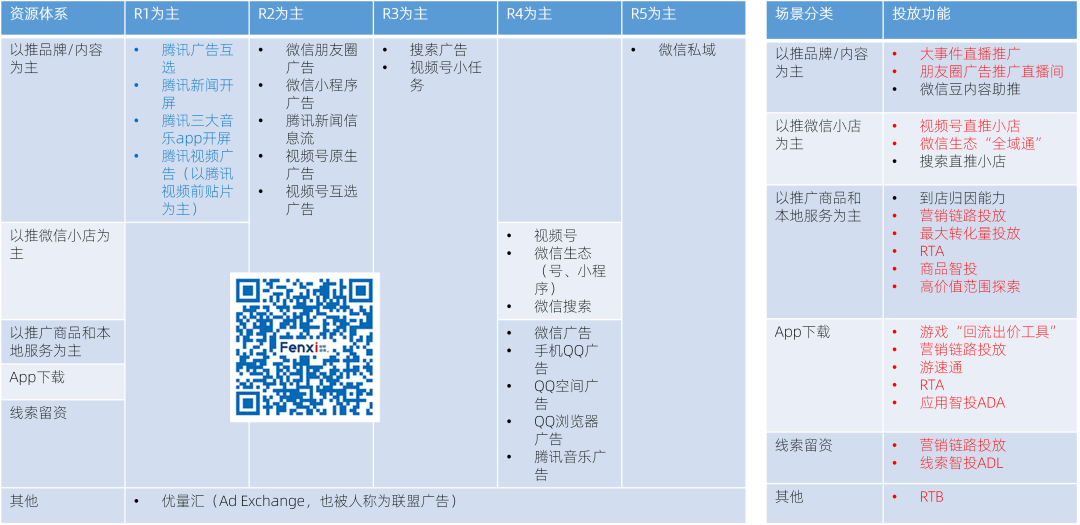This screenshot has width=1080, height=525.
Task: Select the "搜索广告" item under R3
Action: pos(437,50)
